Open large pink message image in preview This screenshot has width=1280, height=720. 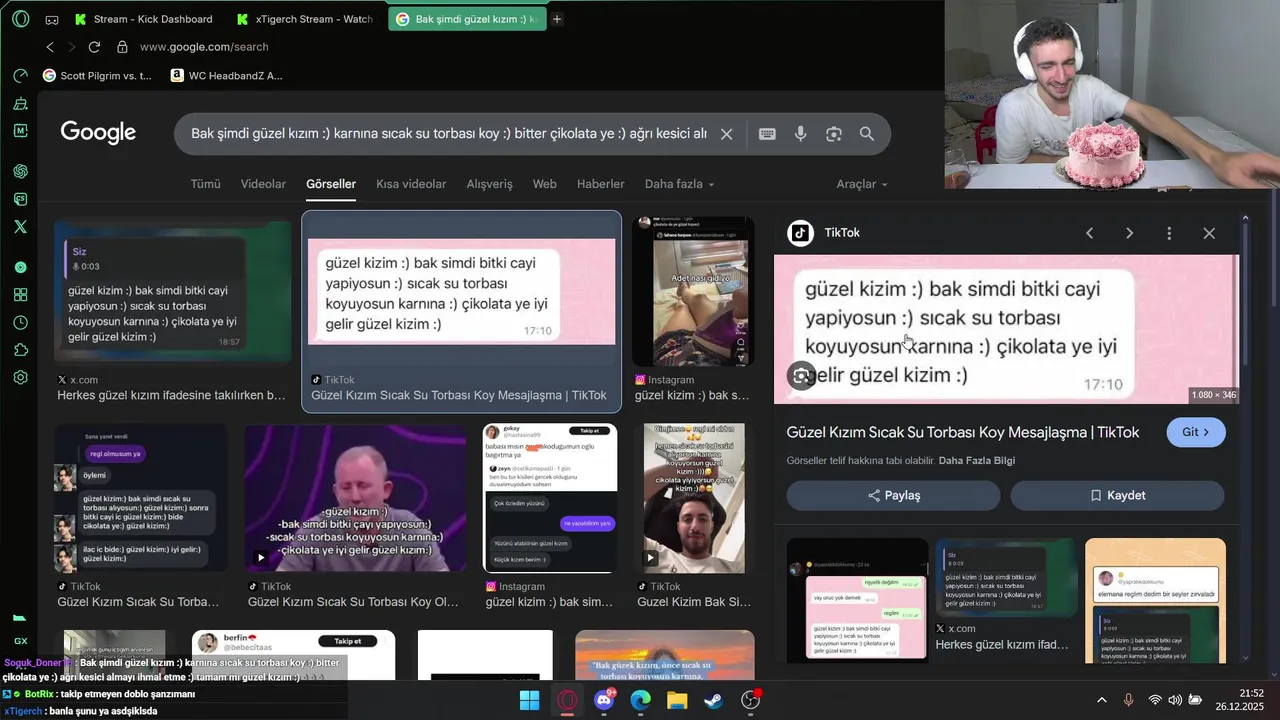click(x=1006, y=329)
